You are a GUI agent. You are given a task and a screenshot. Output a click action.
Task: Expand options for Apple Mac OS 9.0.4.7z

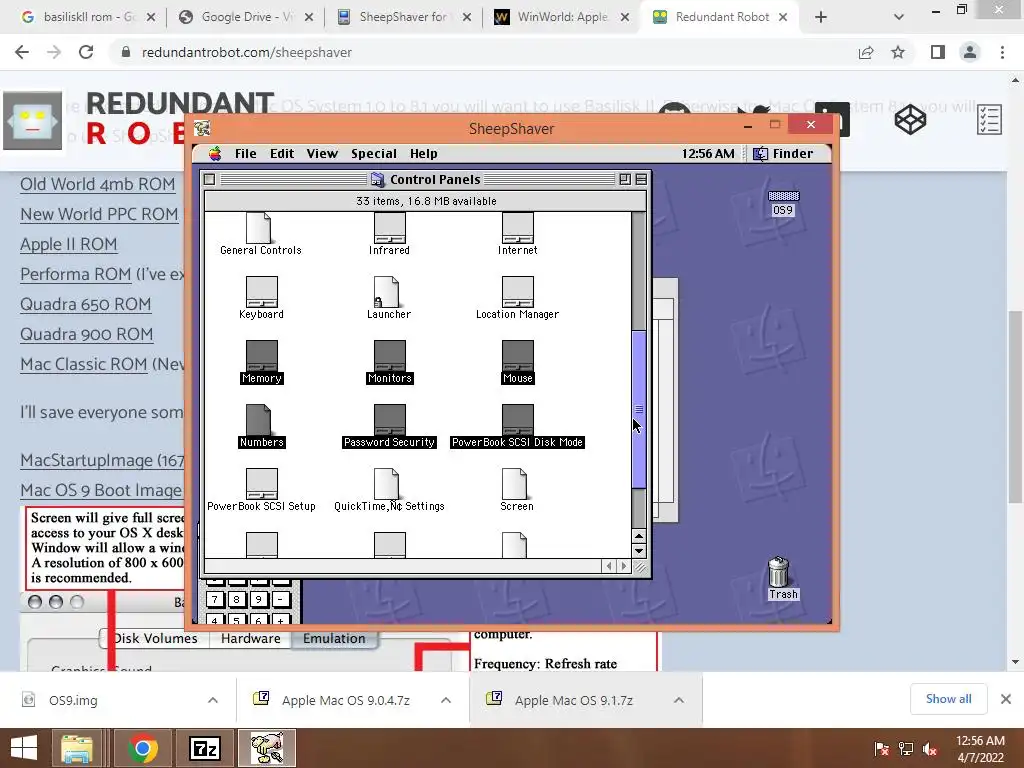pyautogui.click(x=446, y=700)
